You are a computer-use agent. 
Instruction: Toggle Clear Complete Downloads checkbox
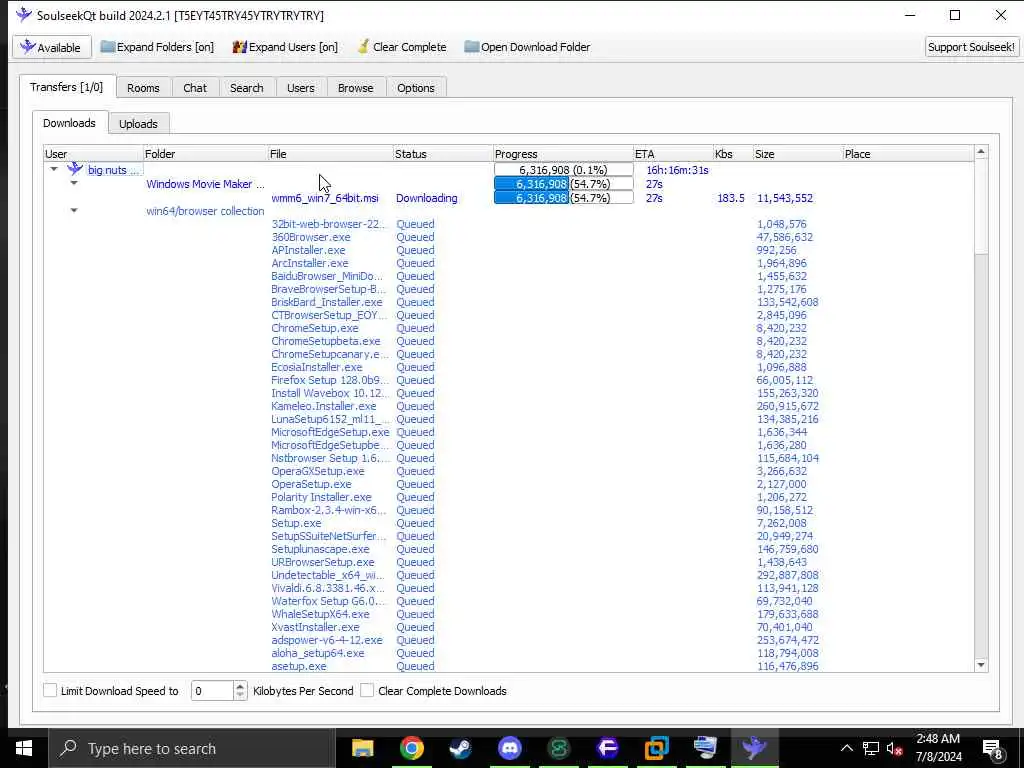368,690
